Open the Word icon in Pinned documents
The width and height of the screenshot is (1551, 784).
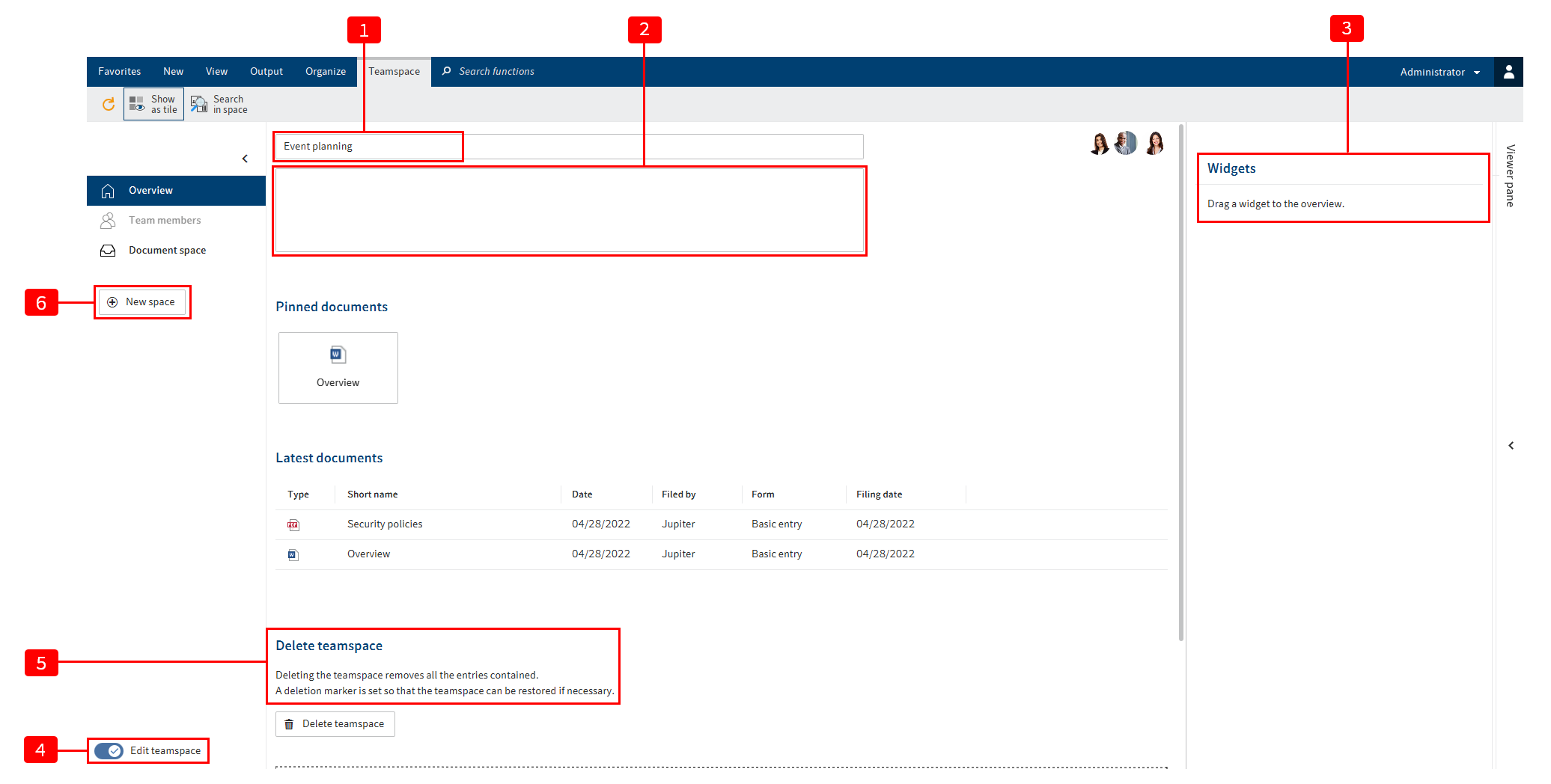(338, 355)
